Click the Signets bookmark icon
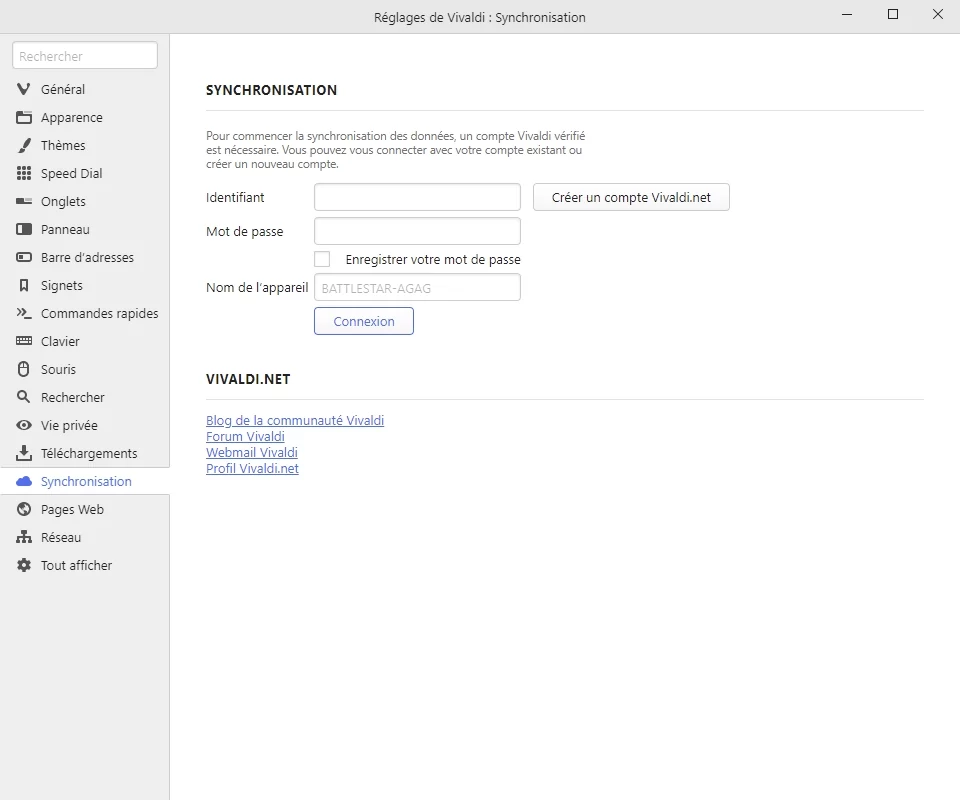Image resolution: width=960 pixels, height=800 pixels. (23, 285)
